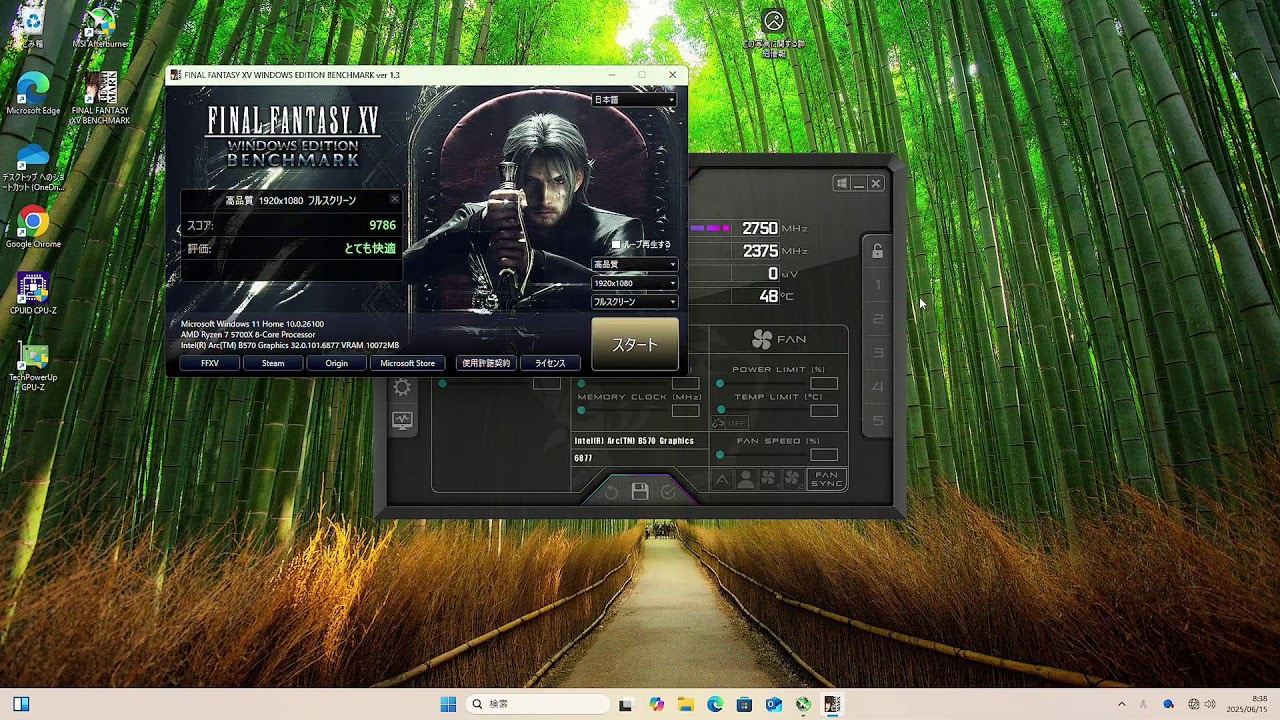
Task: Adjust the Fan Speed slider handle
Action: tap(720, 455)
